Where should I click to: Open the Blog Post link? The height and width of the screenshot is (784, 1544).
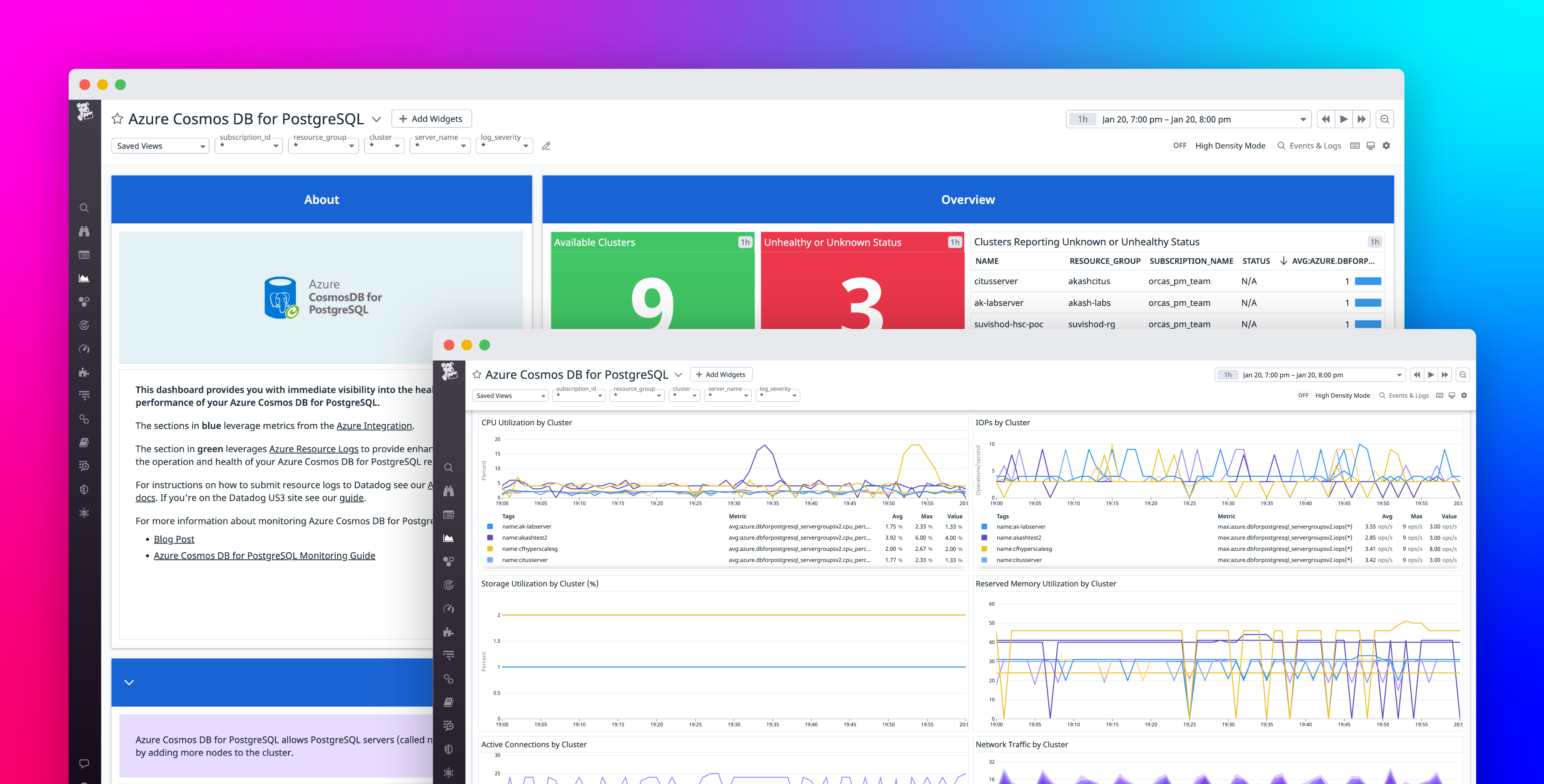click(173, 539)
